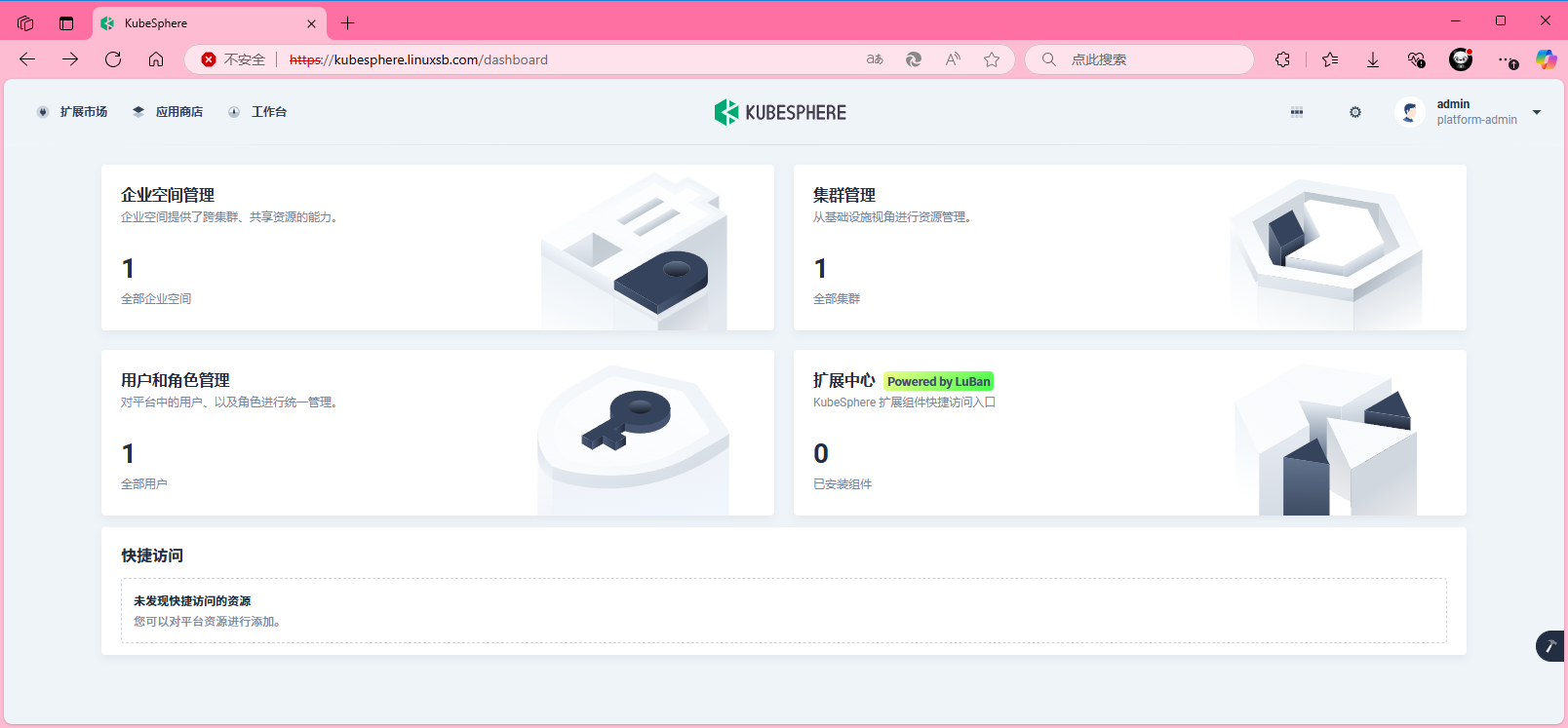Open the grid toolbox icon in header
The image size is (1568, 728).
pyautogui.click(x=1297, y=112)
